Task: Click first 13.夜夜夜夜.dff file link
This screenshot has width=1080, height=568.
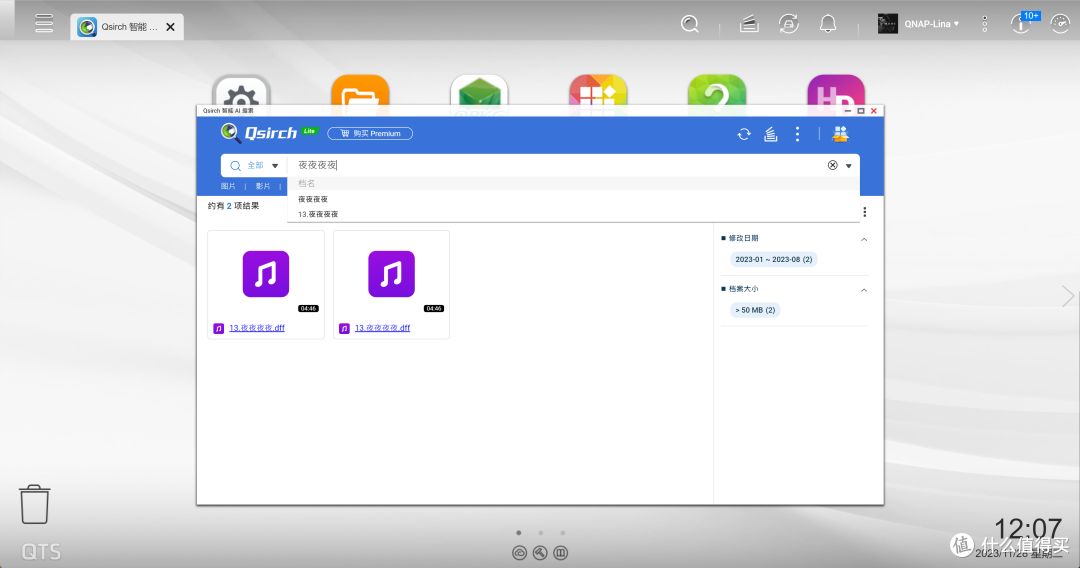Action: 257,328
